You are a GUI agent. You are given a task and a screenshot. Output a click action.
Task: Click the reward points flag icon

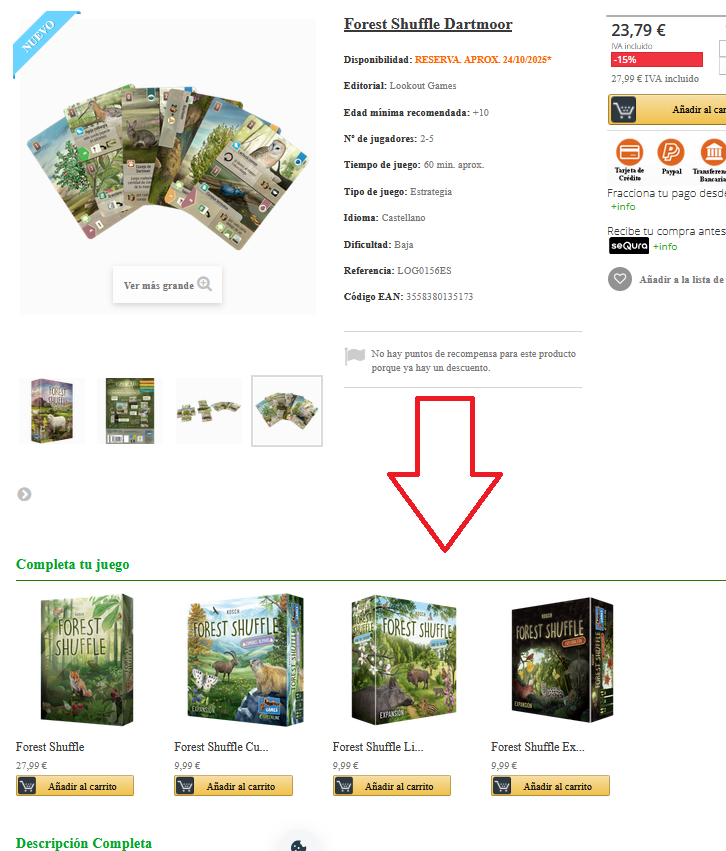(355, 356)
